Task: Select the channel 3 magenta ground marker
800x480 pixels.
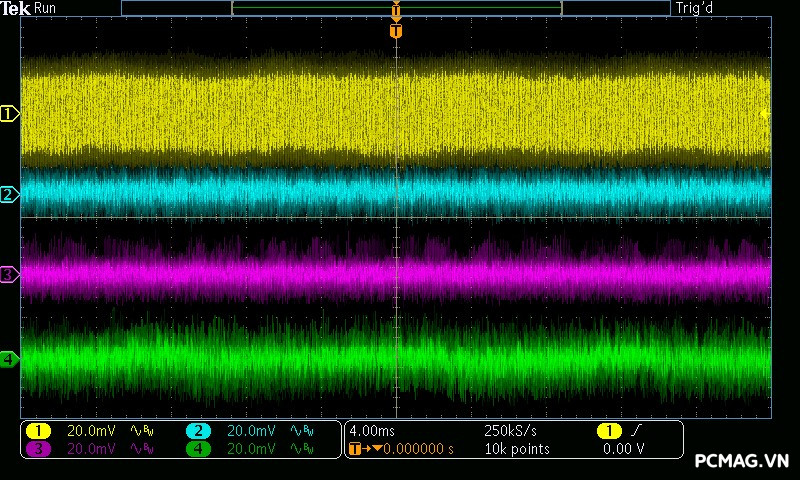Action: click(9, 274)
